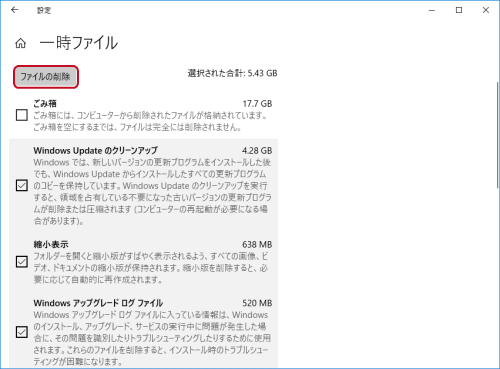This screenshot has height=369, width=500.
Task: Click the 4.28 GB size value
Action: [257, 151]
